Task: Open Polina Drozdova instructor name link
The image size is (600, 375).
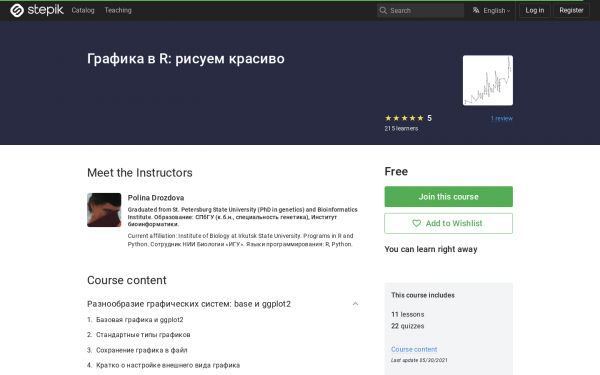Action: (x=156, y=198)
